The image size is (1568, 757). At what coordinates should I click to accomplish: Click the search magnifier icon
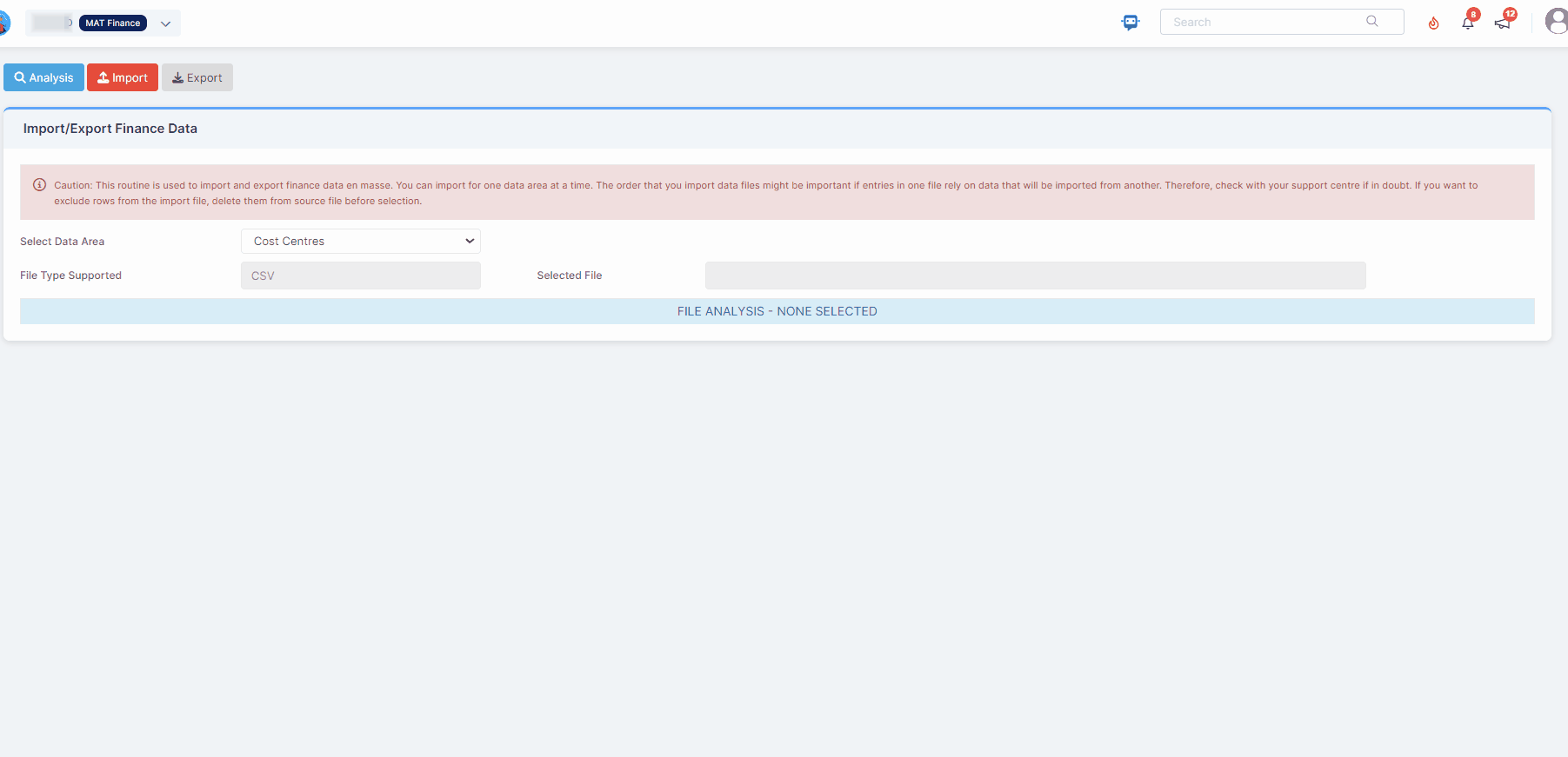tap(1371, 22)
